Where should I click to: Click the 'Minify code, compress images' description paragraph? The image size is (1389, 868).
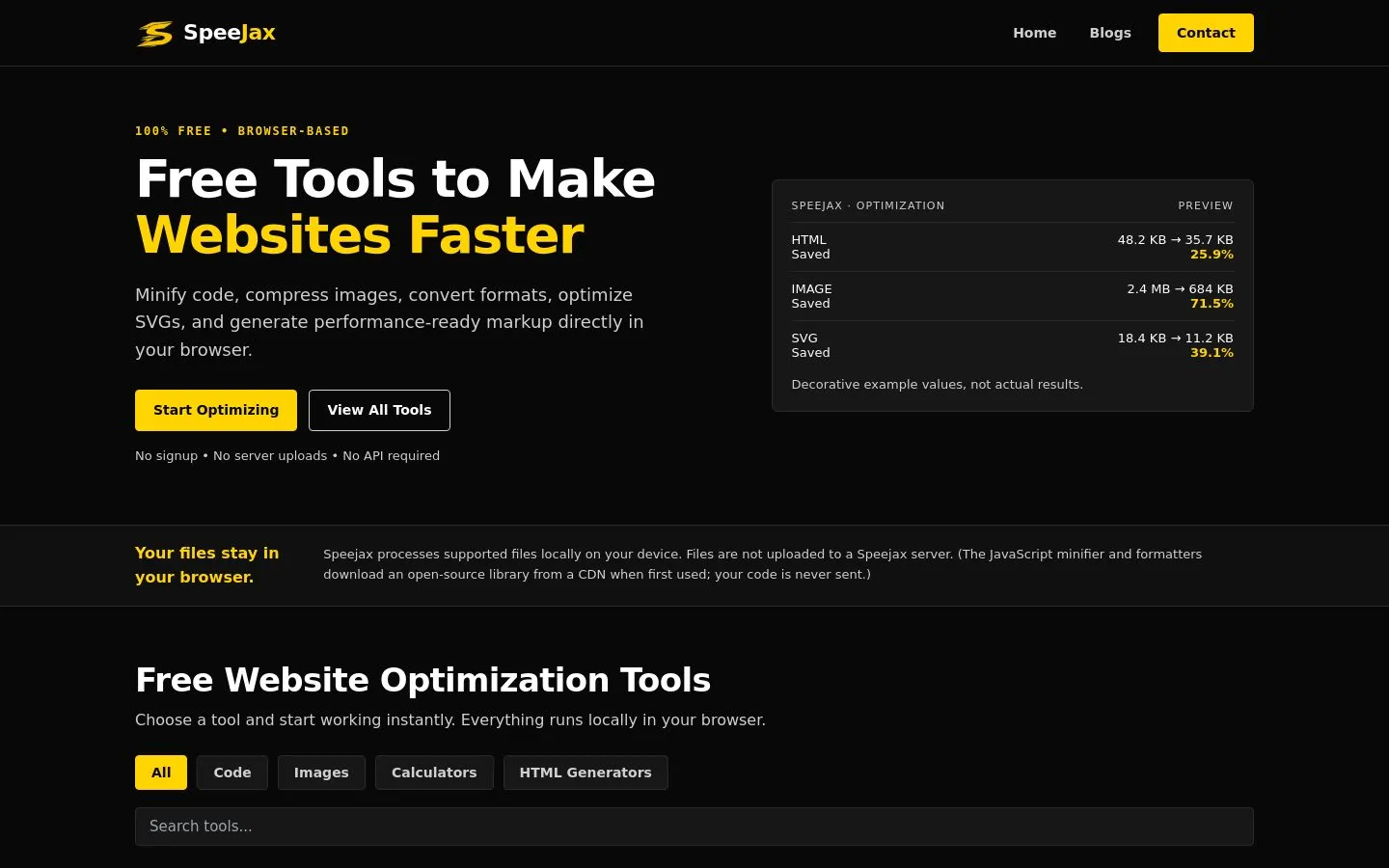click(x=390, y=322)
